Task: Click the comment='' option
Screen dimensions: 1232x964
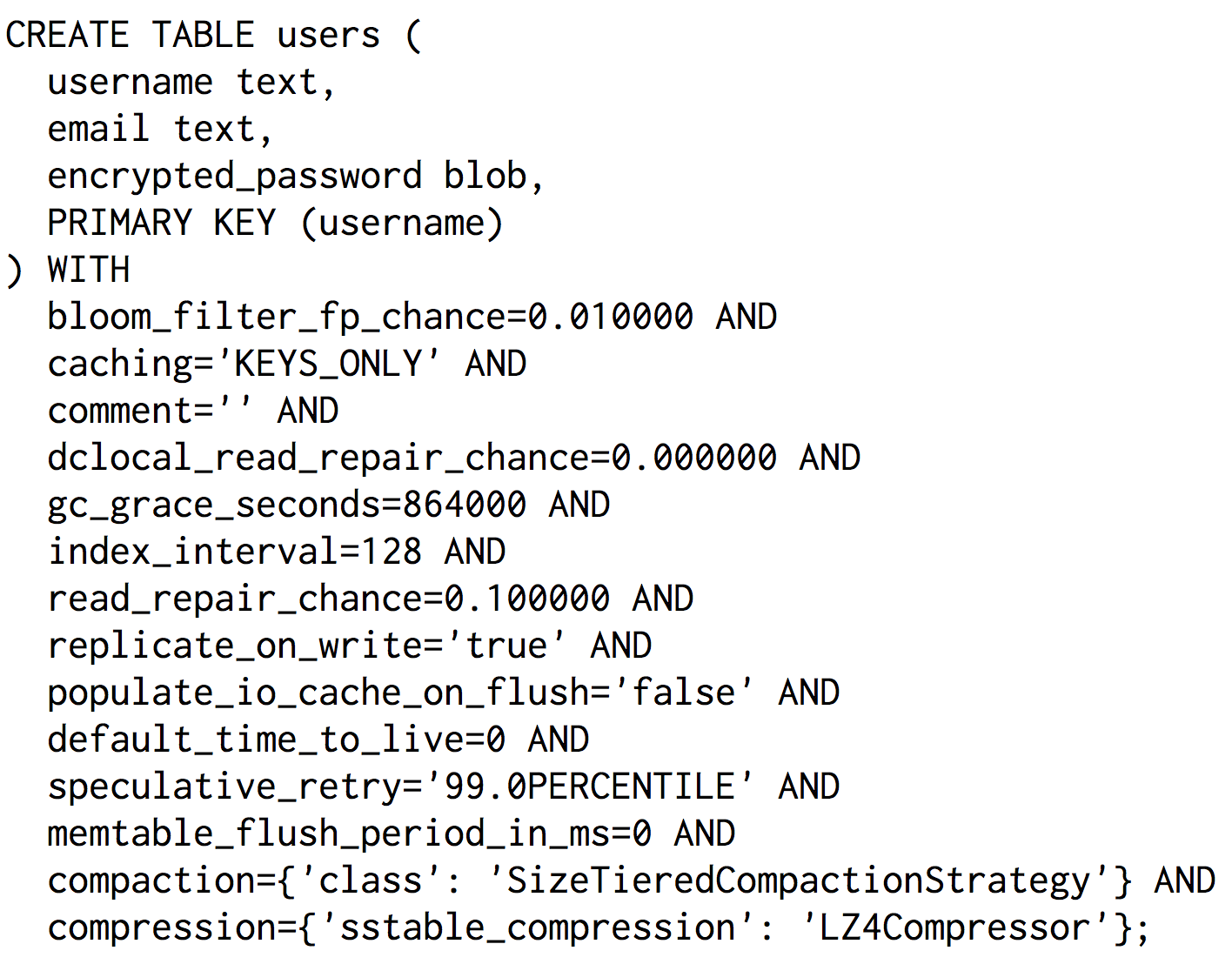Action: tap(151, 411)
